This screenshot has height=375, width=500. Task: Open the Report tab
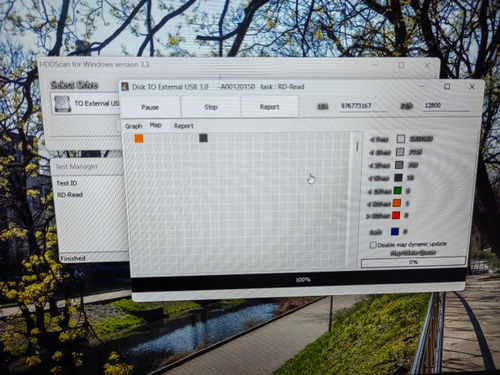tap(183, 126)
